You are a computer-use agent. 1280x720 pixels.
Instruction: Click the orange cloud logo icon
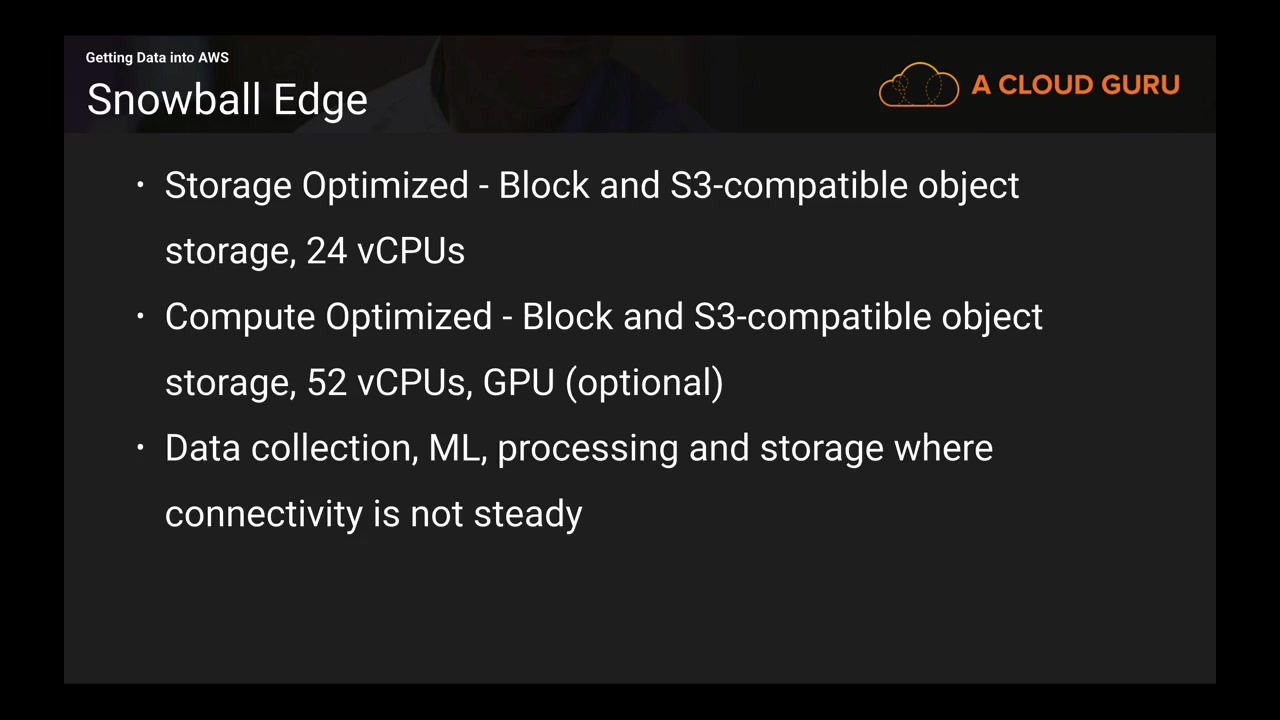tap(918, 85)
